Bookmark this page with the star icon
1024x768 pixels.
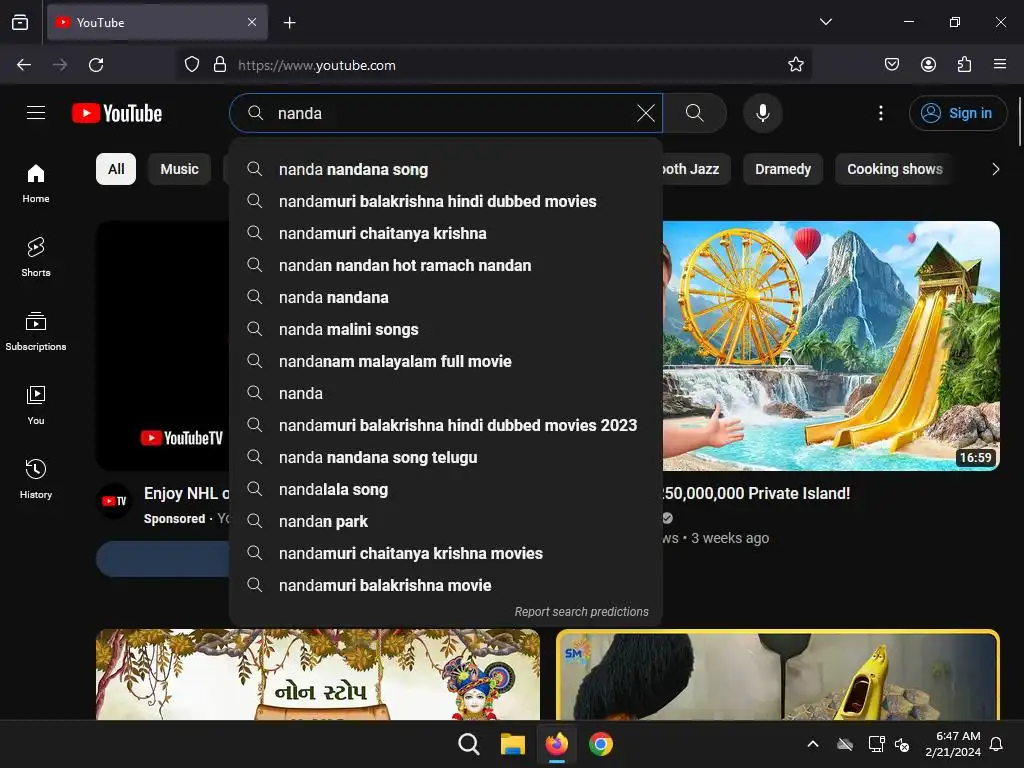coord(795,65)
